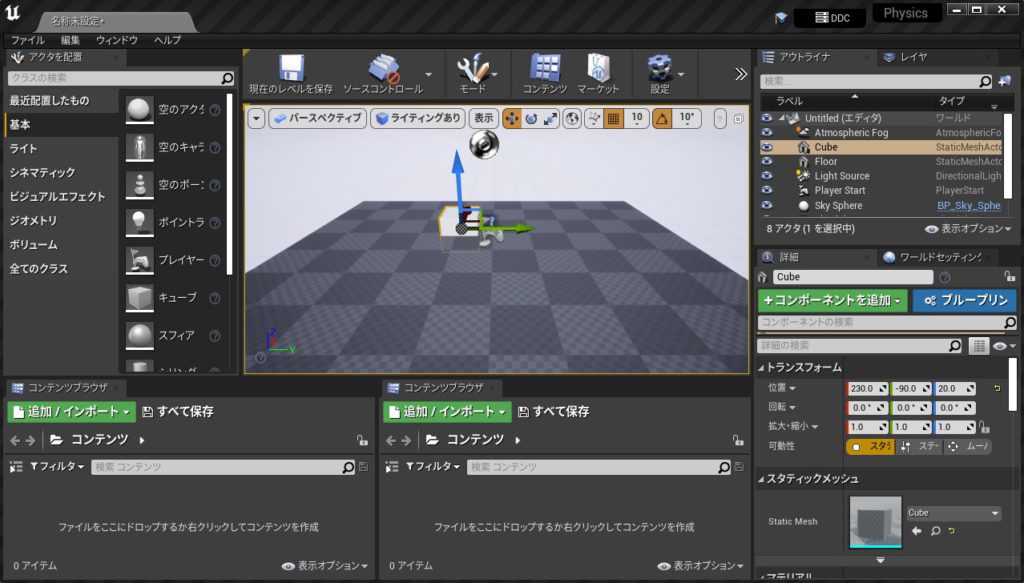Click the DDC button in title bar

830,18
